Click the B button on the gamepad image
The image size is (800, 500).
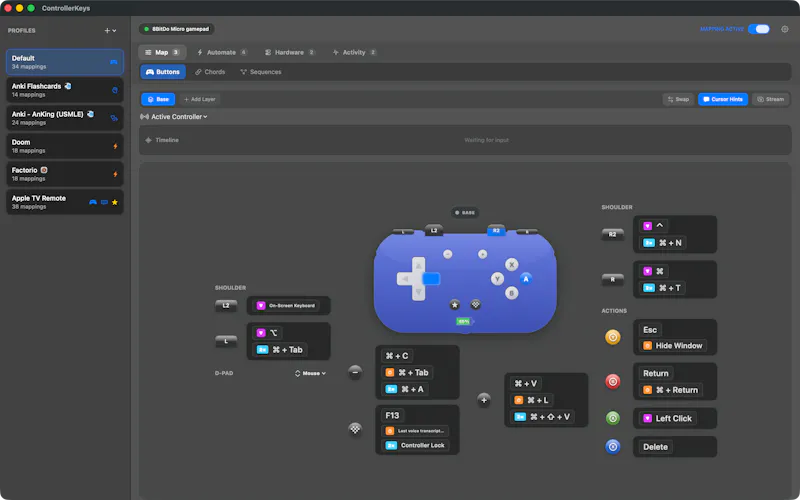point(512,293)
